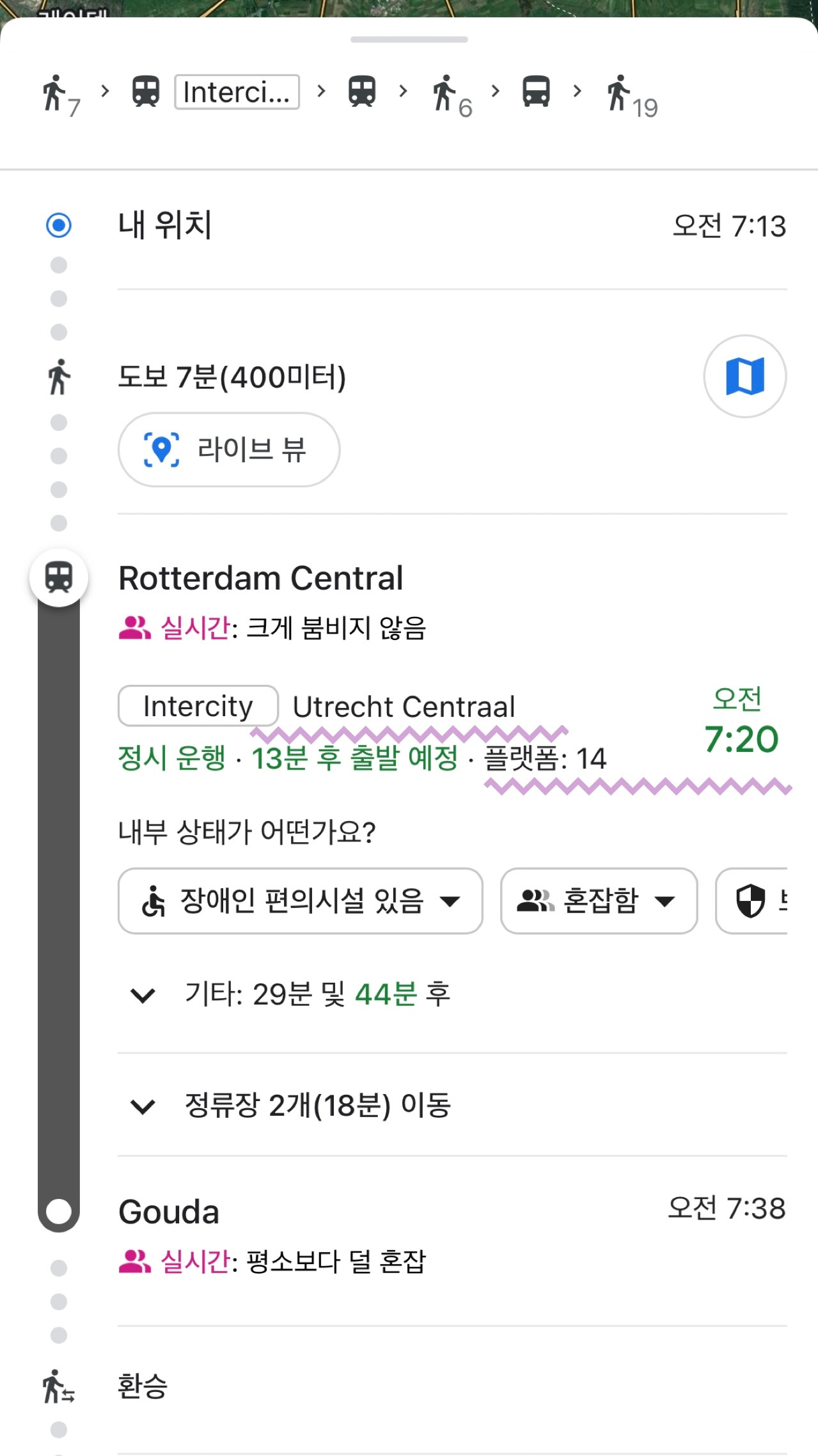This screenshot has width=818, height=1456.
Task: Open the 혼잡함 crowdedness dropdown
Action: click(x=599, y=901)
